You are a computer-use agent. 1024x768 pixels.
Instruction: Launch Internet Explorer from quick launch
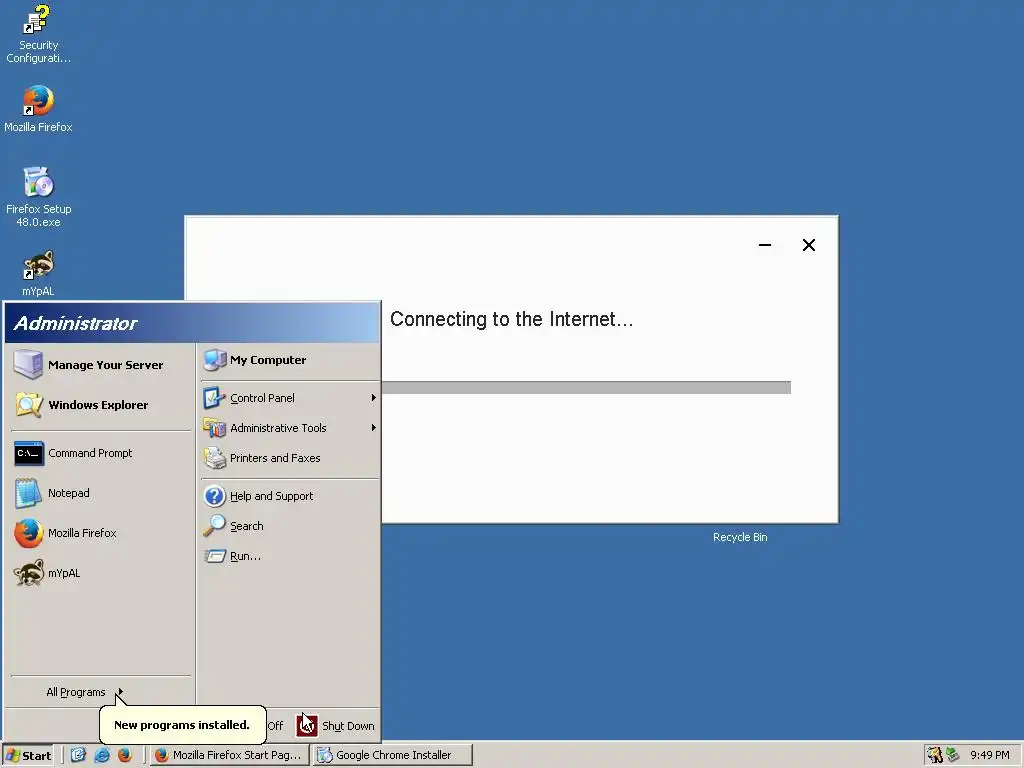click(x=102, y=755)
